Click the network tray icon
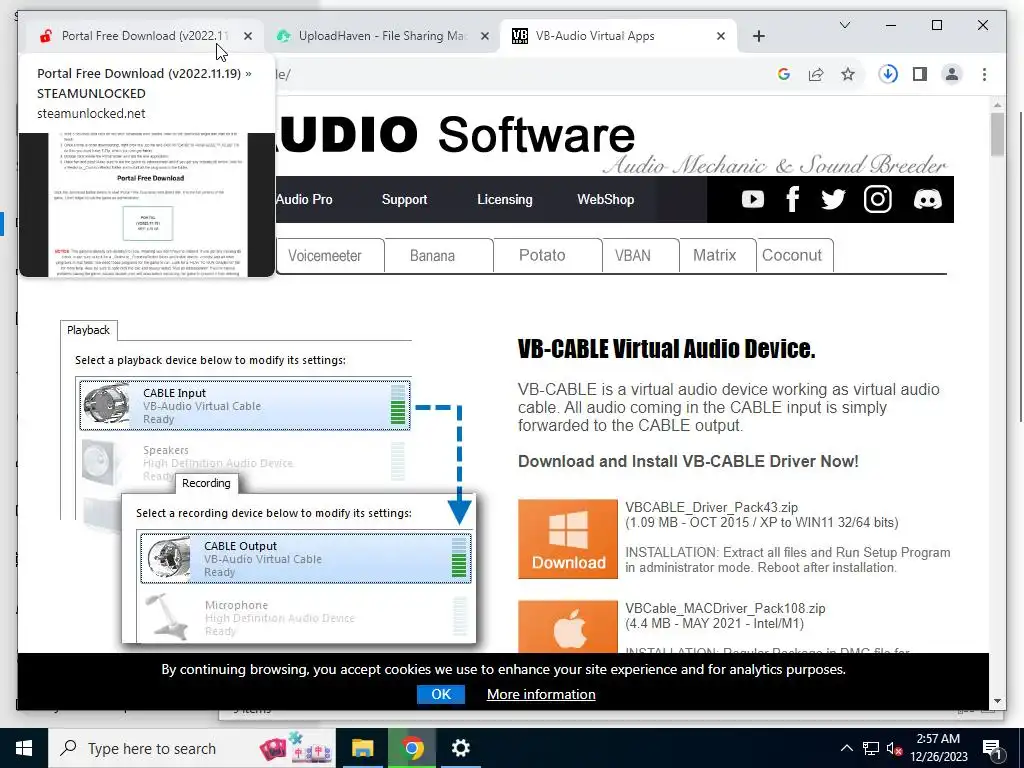This screenshot has width=1024, height=768. (871, 748)
